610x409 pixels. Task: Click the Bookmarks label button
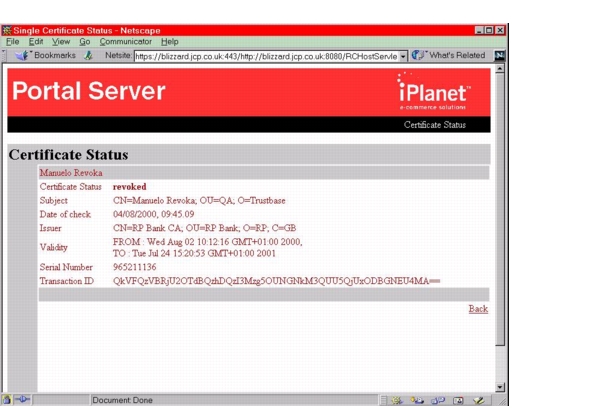(x=55, y=55)
